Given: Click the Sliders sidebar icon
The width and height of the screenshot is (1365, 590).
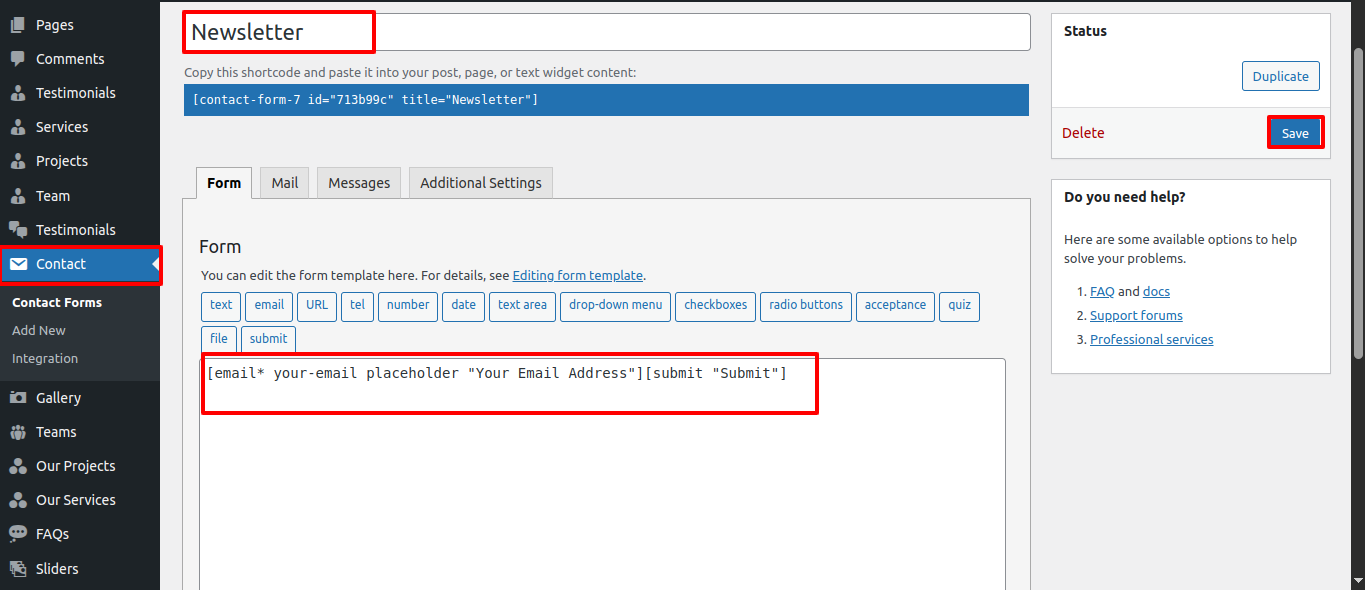Looking at the screenshot, I should coord(18,569).
